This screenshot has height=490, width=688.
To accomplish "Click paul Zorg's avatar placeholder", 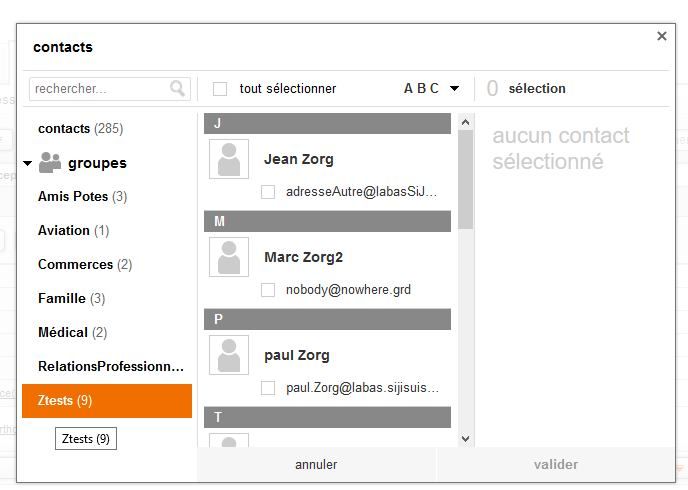I will click(x=229, y=356).
